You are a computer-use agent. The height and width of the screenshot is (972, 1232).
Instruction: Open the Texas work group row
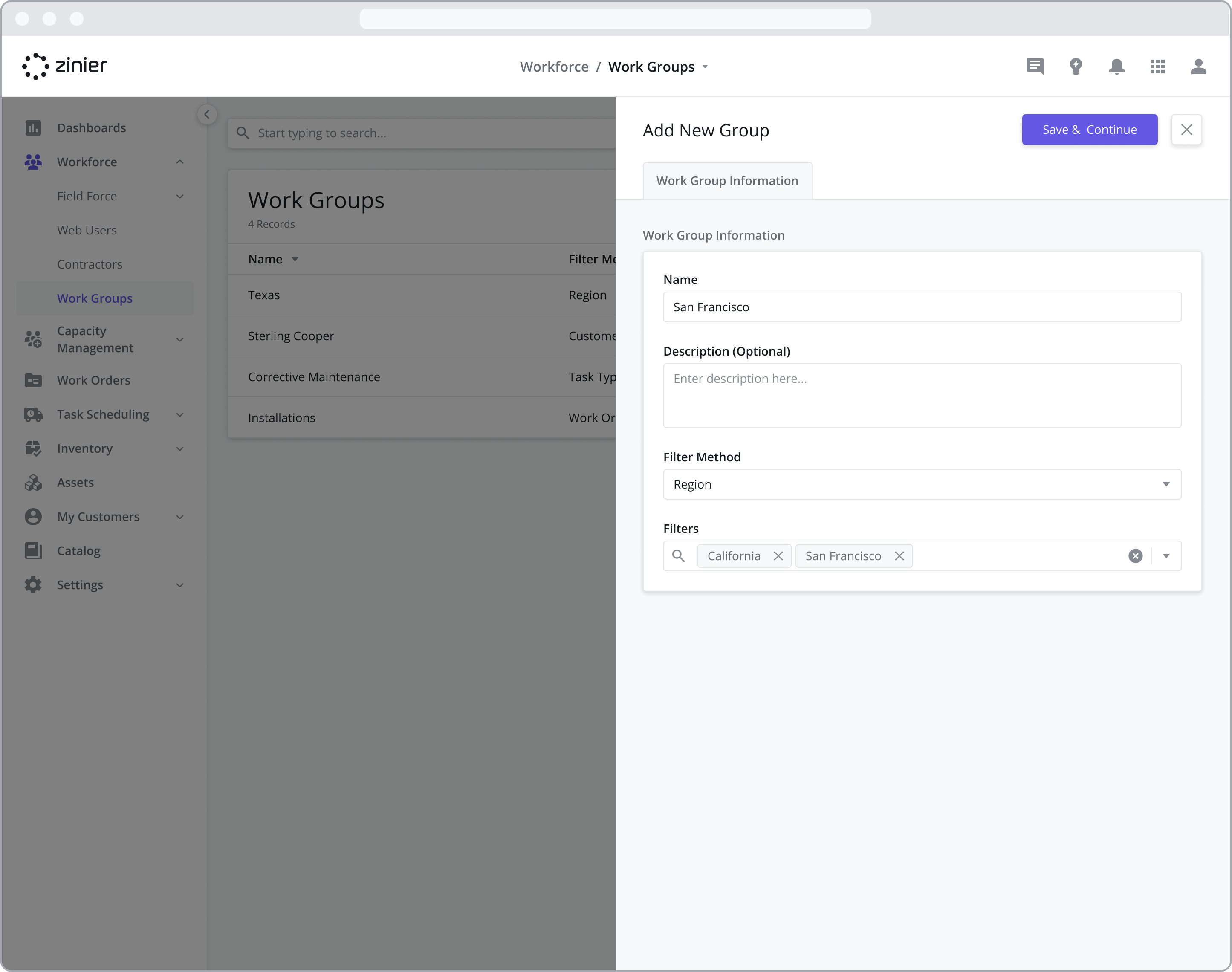[x=422, y=295]
